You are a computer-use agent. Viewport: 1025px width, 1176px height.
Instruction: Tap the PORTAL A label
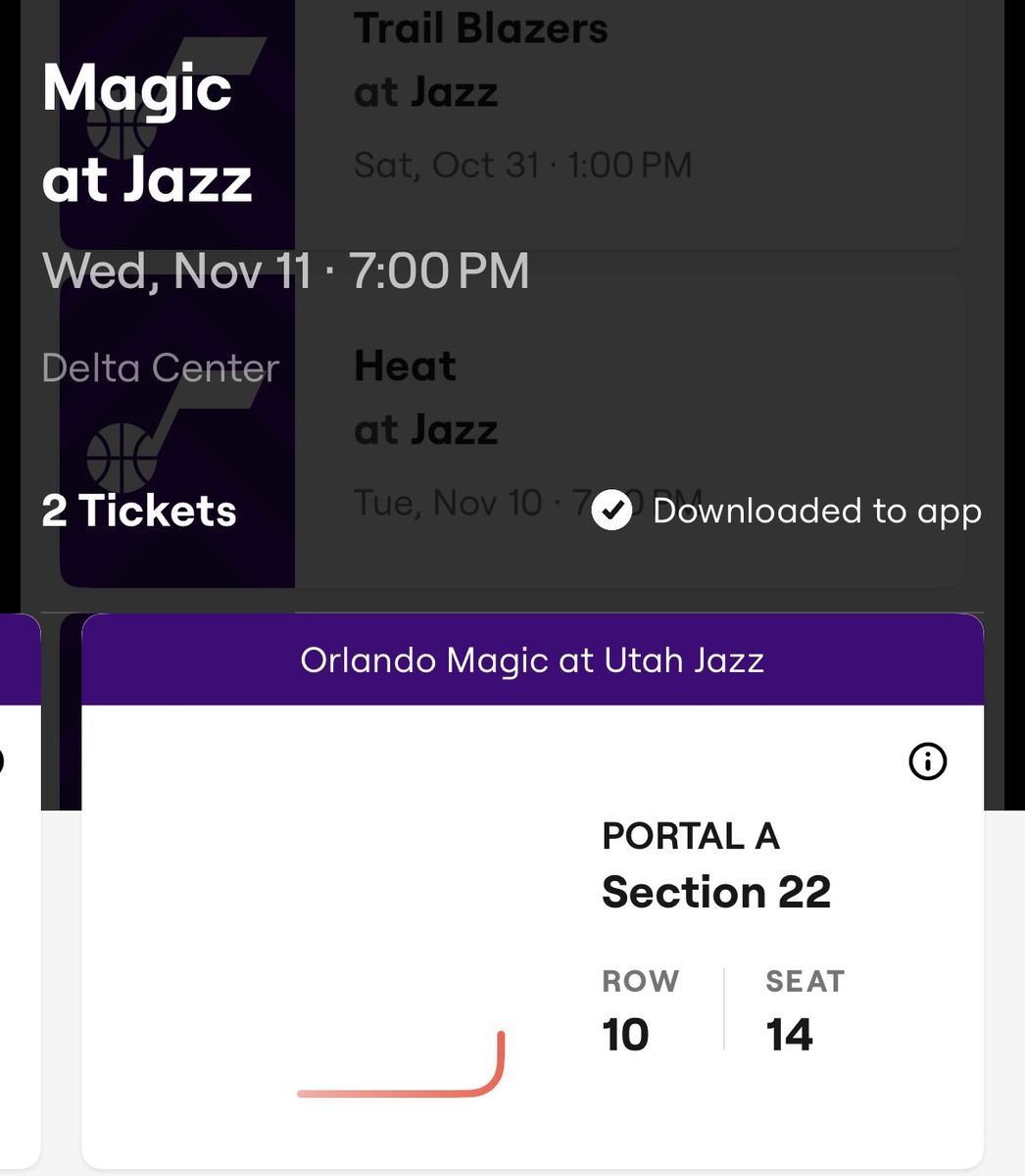(691, 836)
